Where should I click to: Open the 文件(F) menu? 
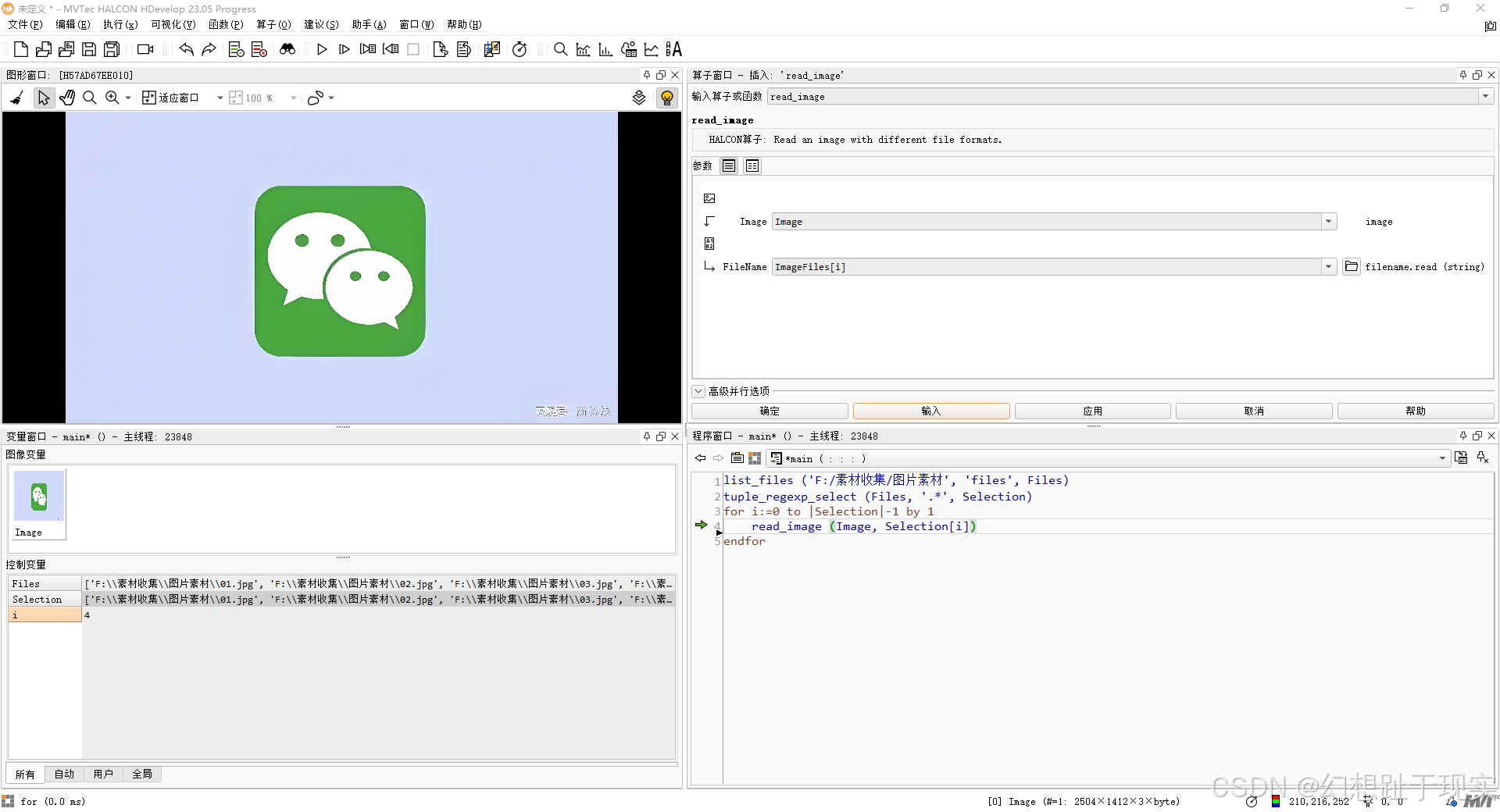26,24
